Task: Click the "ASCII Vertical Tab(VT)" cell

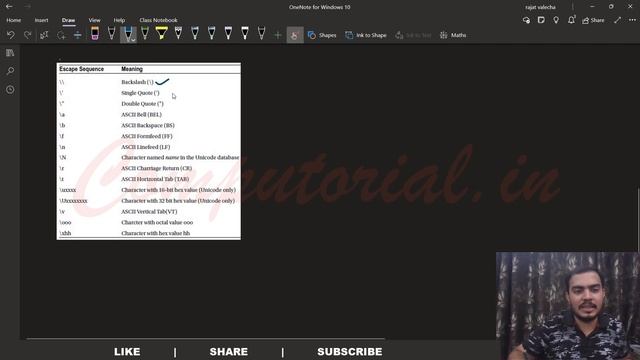Action: 149,212
